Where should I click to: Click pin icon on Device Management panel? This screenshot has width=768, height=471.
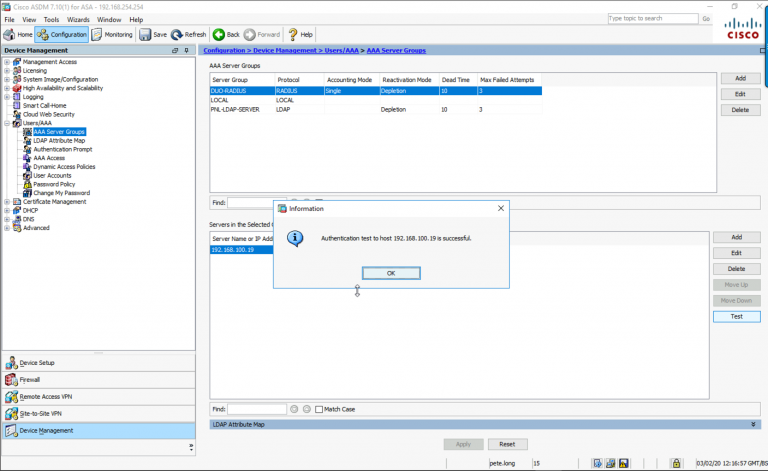click(186, 50)
